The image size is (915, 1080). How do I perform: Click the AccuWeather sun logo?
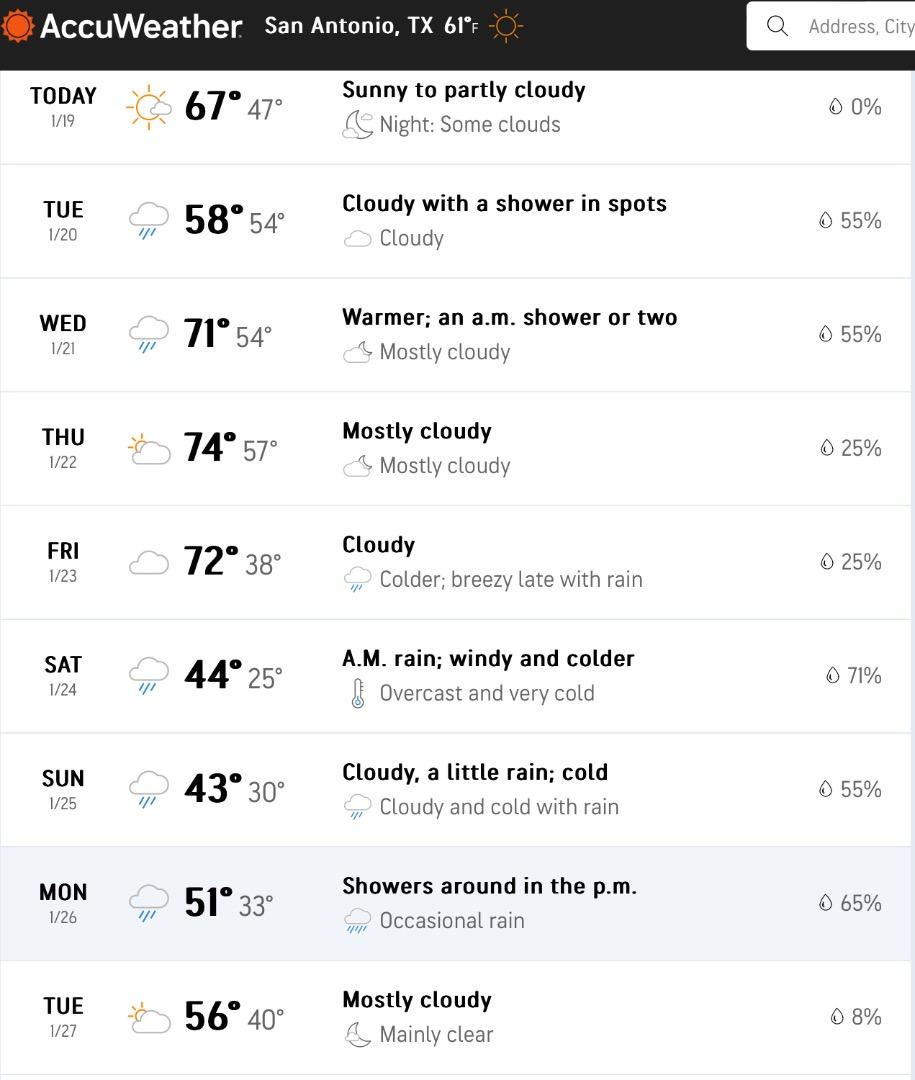(x=16, y=26)
